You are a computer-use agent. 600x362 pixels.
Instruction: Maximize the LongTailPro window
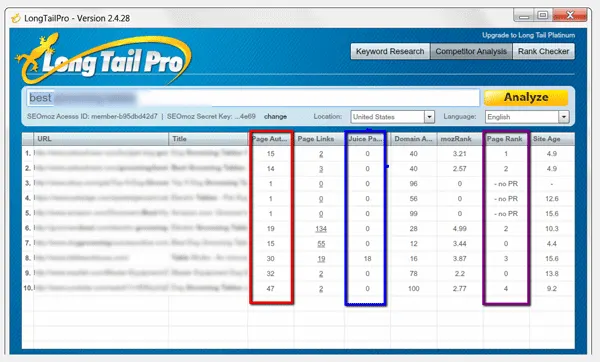coord(543,16)
